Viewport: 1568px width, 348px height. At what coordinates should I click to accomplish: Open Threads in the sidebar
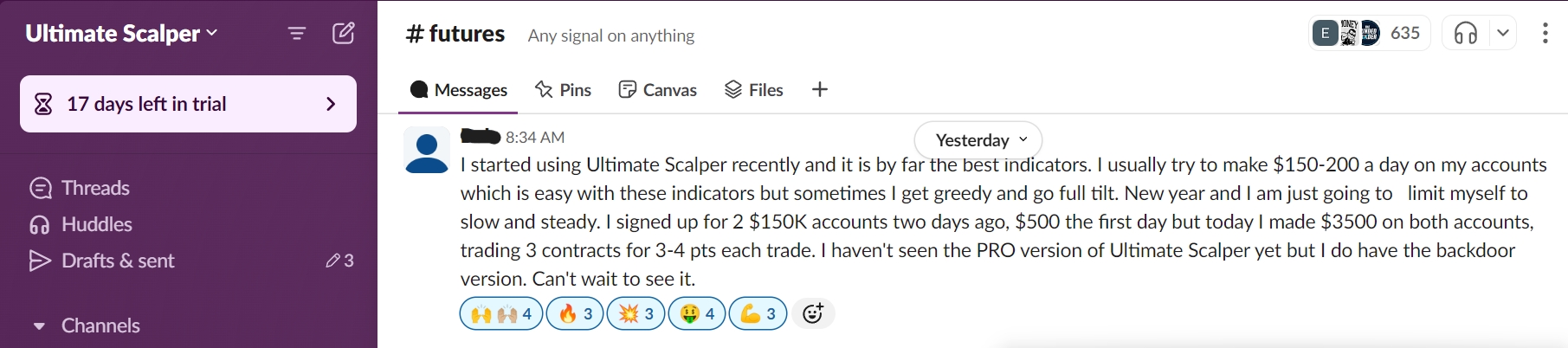pos(95,188)
